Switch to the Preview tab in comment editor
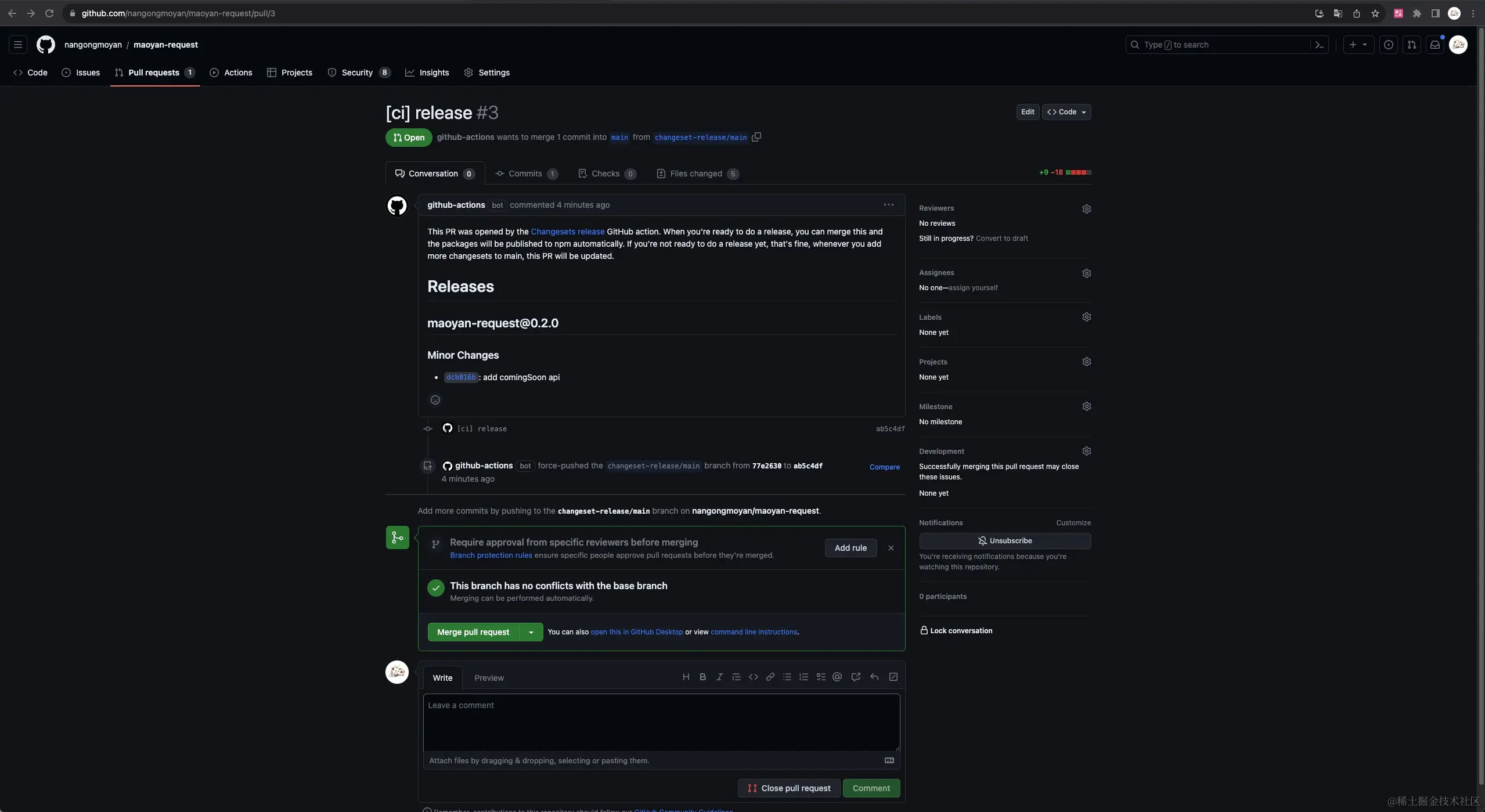Viewport: 1485px width, 812px height. click(x=489, y=678)
